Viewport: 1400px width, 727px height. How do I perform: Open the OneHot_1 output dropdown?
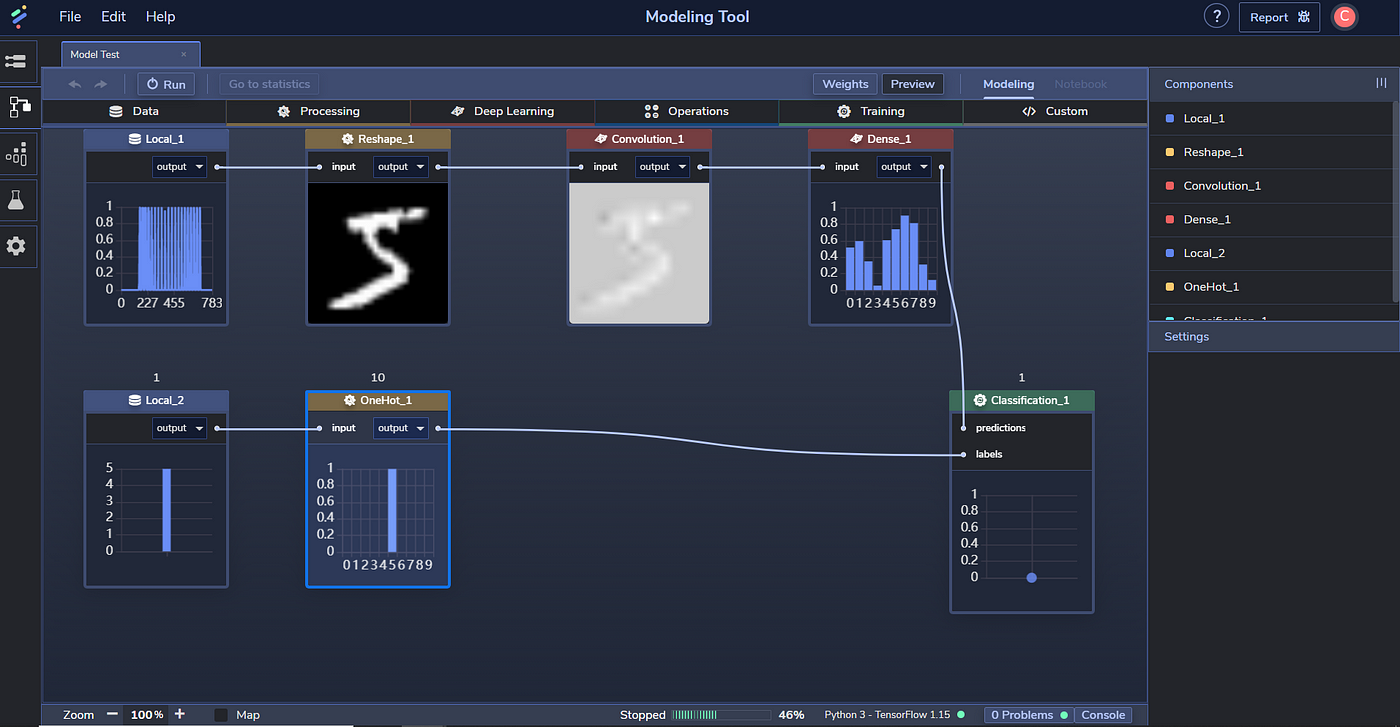point(401,428)
